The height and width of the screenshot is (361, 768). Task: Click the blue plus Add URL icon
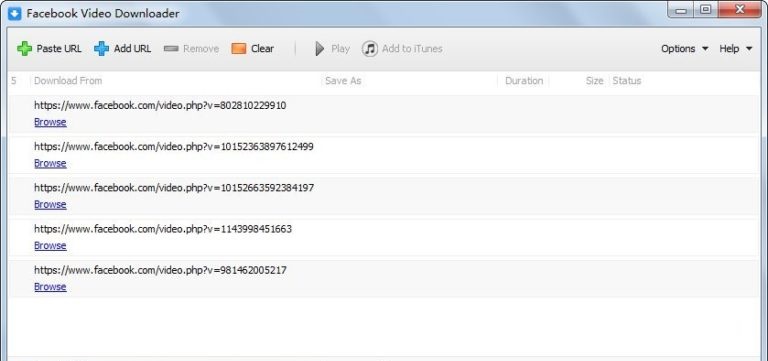pos(101,48)
